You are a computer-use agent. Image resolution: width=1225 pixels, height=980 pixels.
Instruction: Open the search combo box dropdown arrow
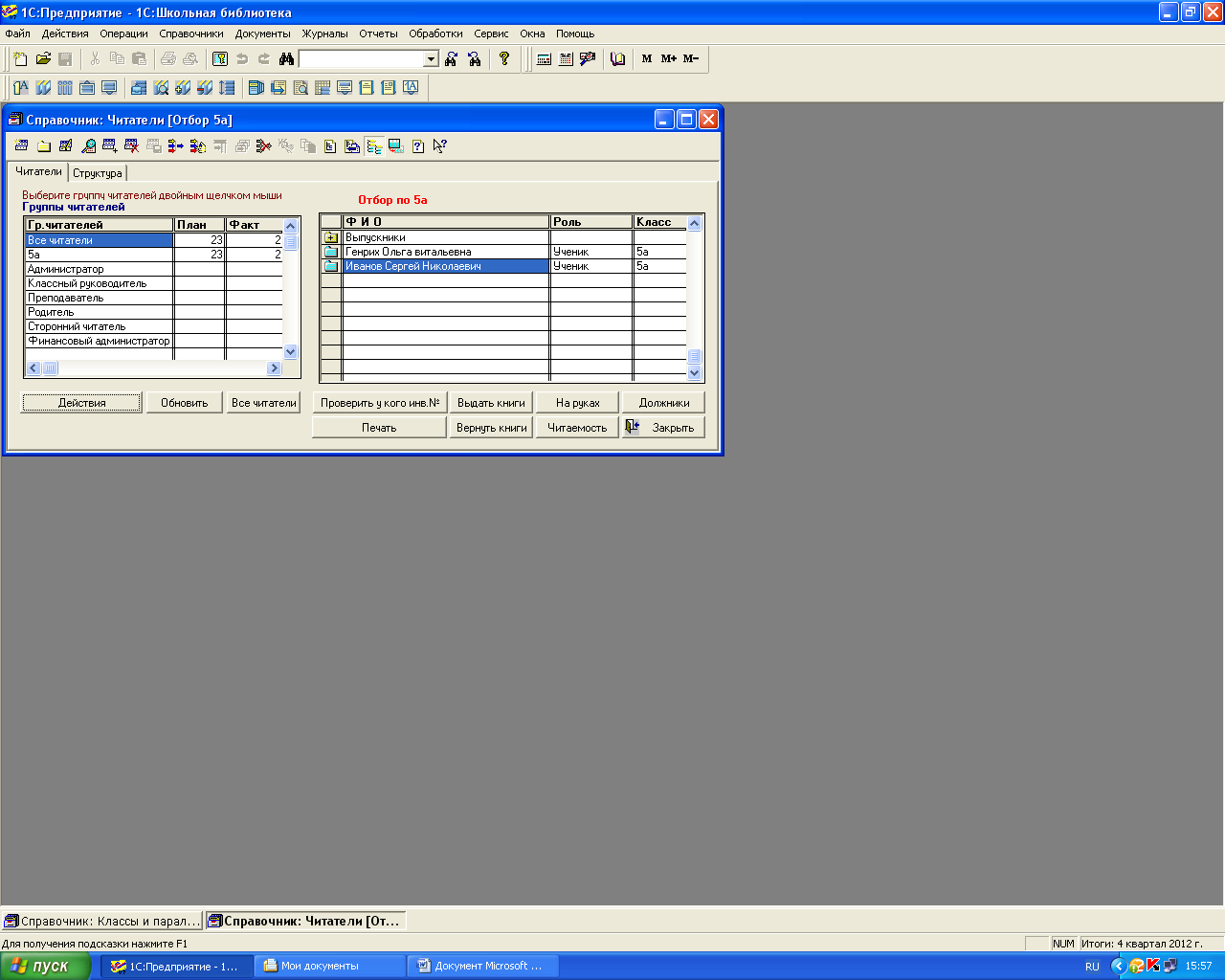(431, 59)
